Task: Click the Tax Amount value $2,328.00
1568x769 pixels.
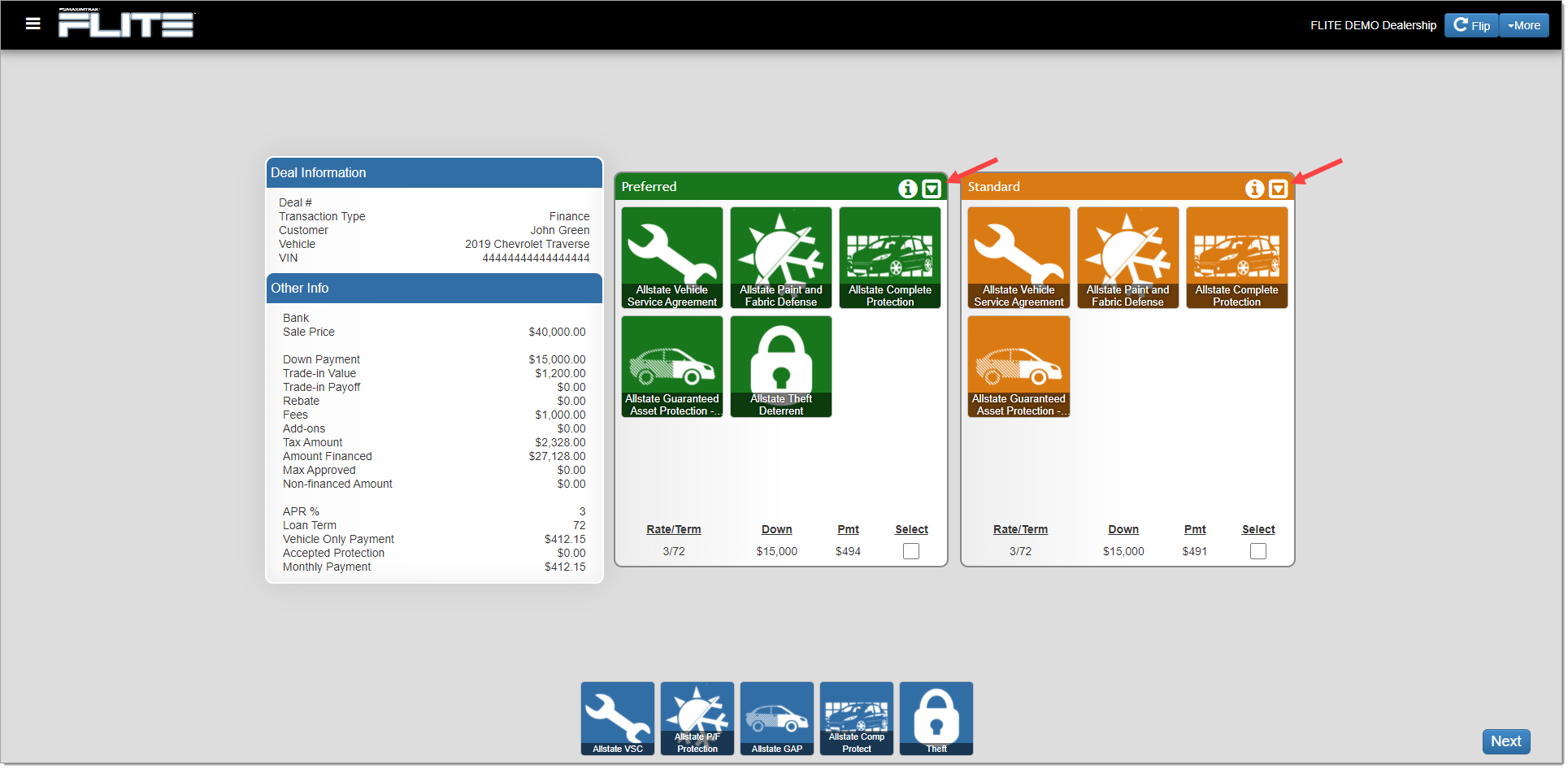Action: [x=560, y=442]
